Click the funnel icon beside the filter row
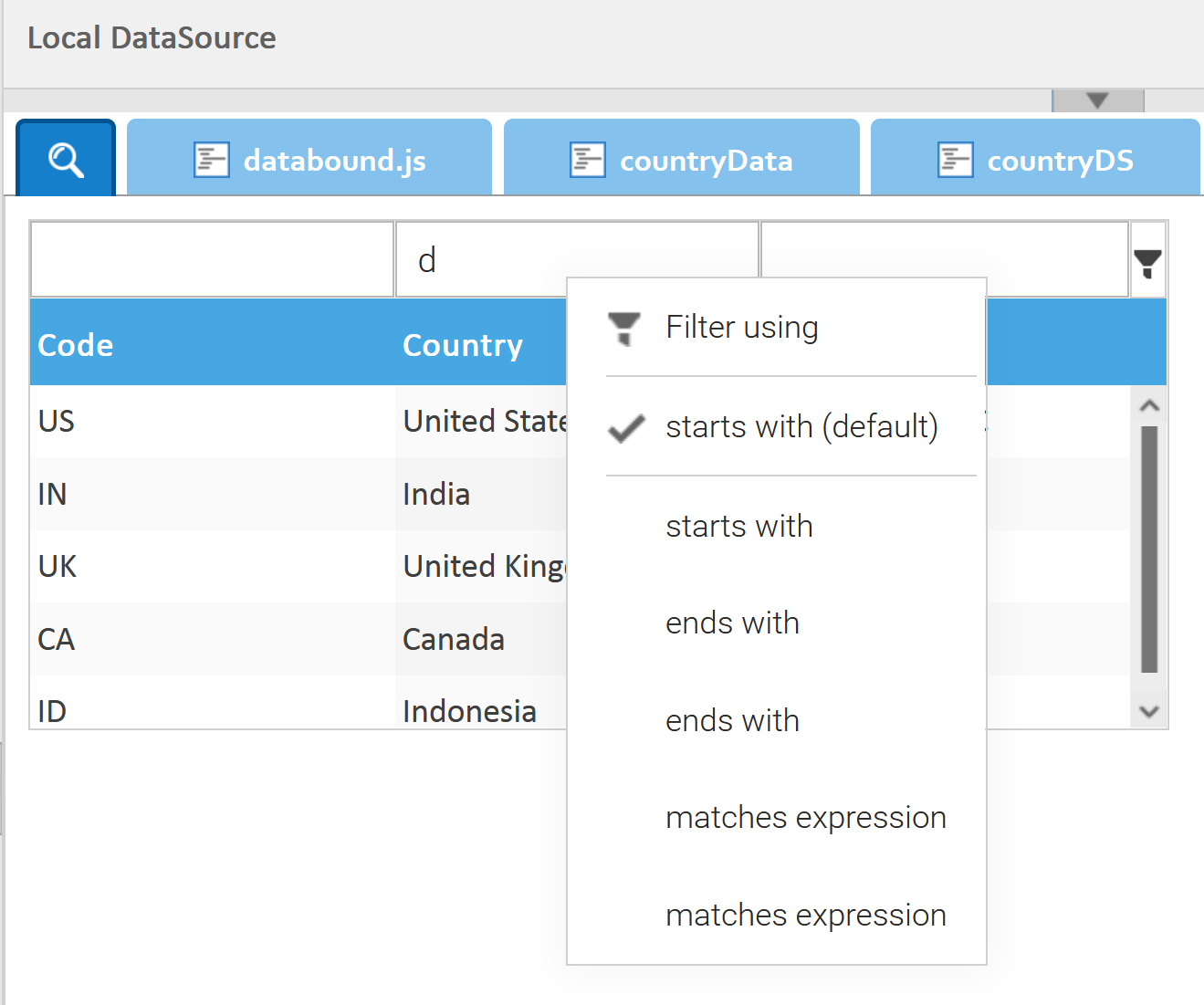This screenshot has height=1005, width=1204. (x=1147, y=263)
